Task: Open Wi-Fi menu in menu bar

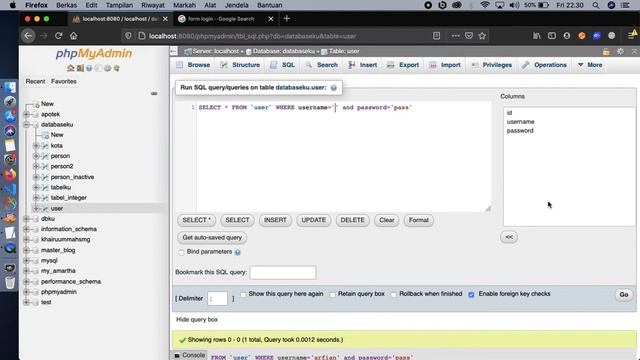Action: (x=485, y=5)
